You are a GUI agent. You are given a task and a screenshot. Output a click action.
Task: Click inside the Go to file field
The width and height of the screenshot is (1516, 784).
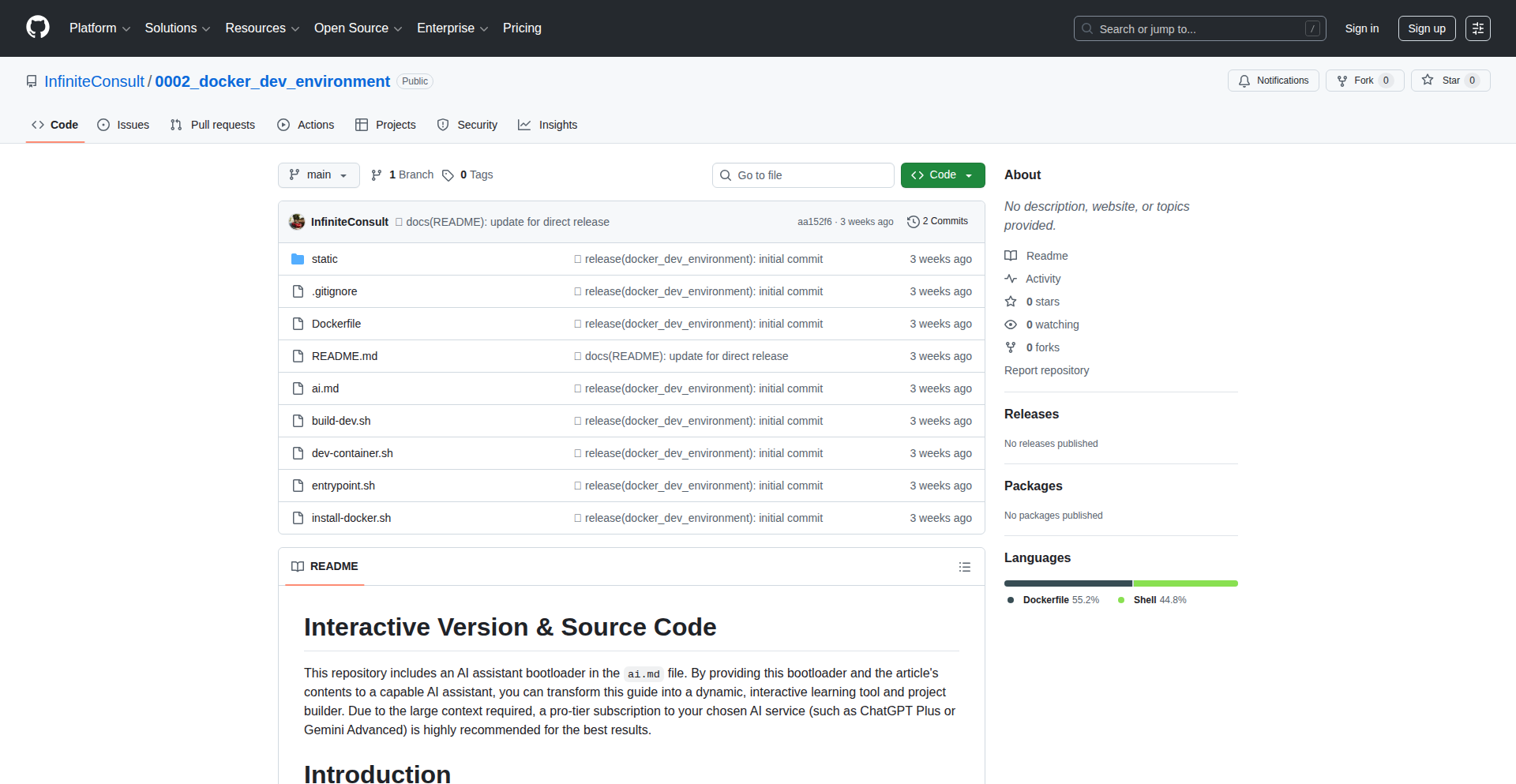tap(803, 174)
